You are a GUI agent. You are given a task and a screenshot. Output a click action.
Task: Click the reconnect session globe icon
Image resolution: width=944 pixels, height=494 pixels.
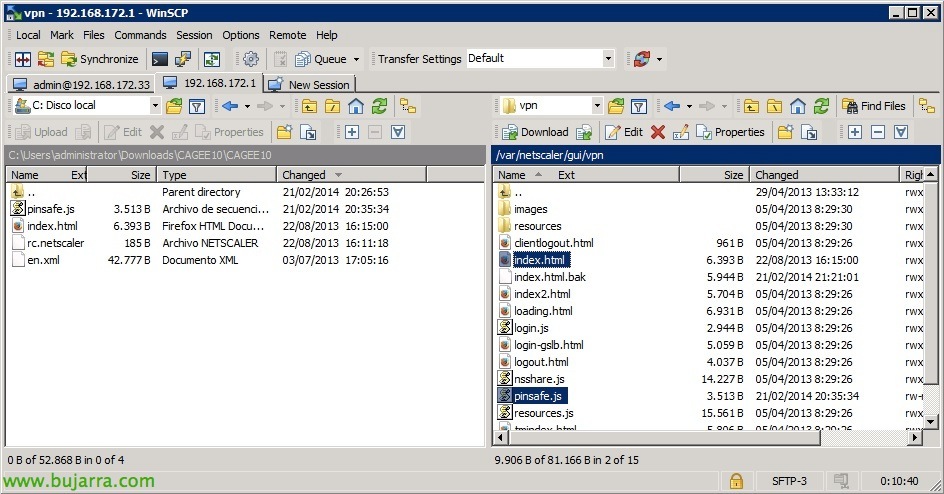[x=641, y=59]
